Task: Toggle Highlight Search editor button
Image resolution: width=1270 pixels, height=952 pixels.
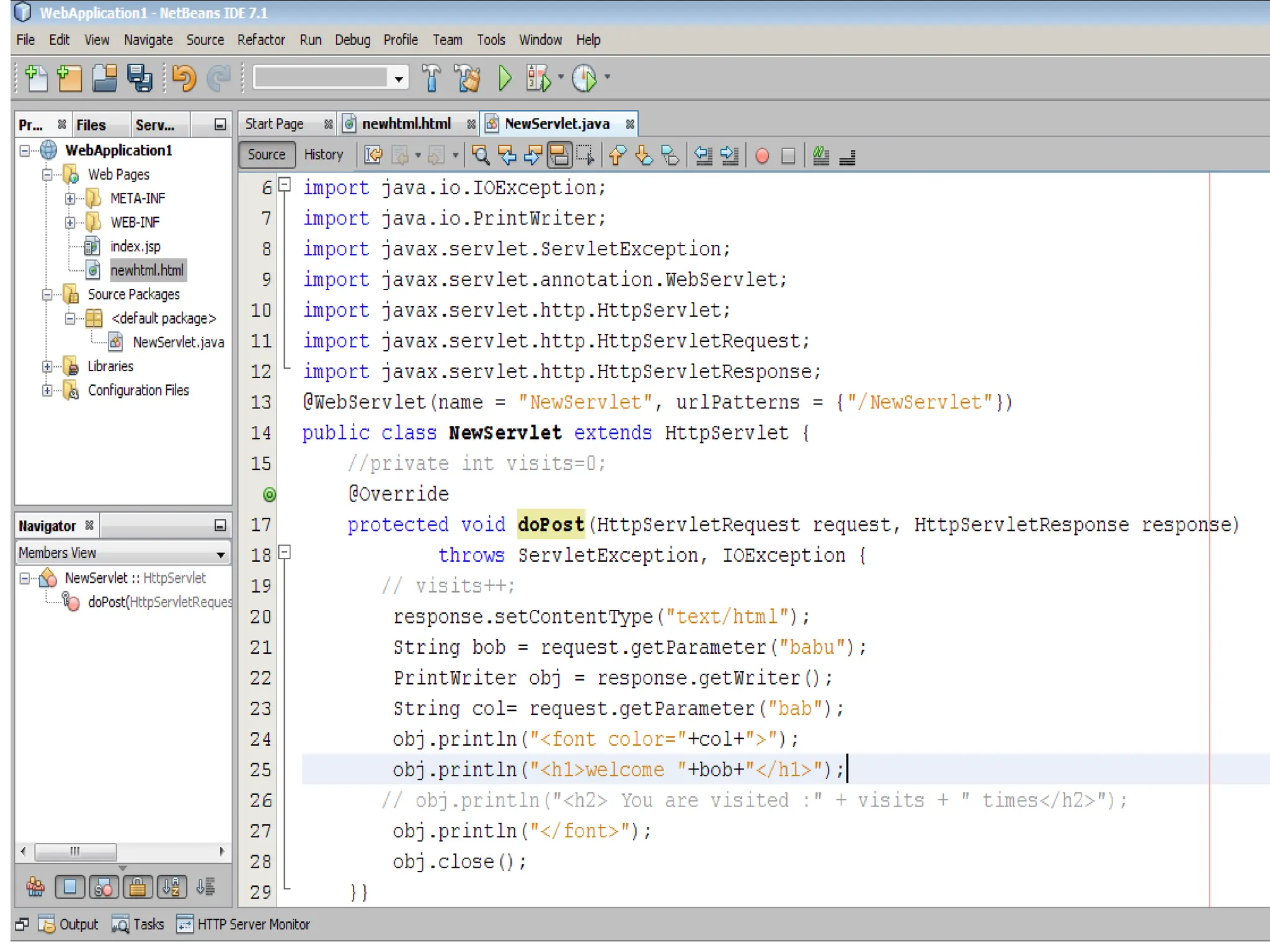Action: [559, 156]
